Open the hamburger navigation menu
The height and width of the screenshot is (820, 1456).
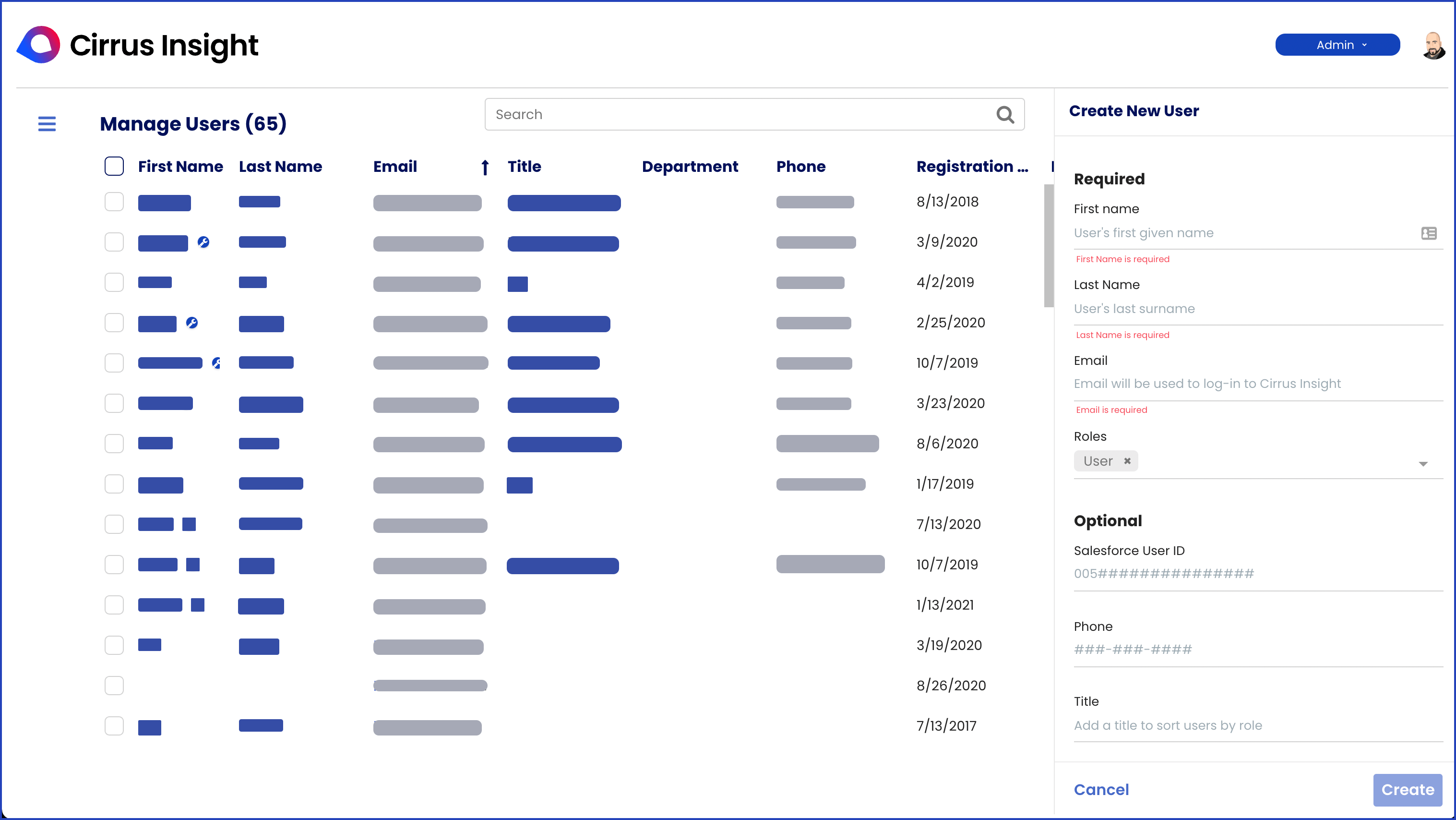tap(47, 123)
